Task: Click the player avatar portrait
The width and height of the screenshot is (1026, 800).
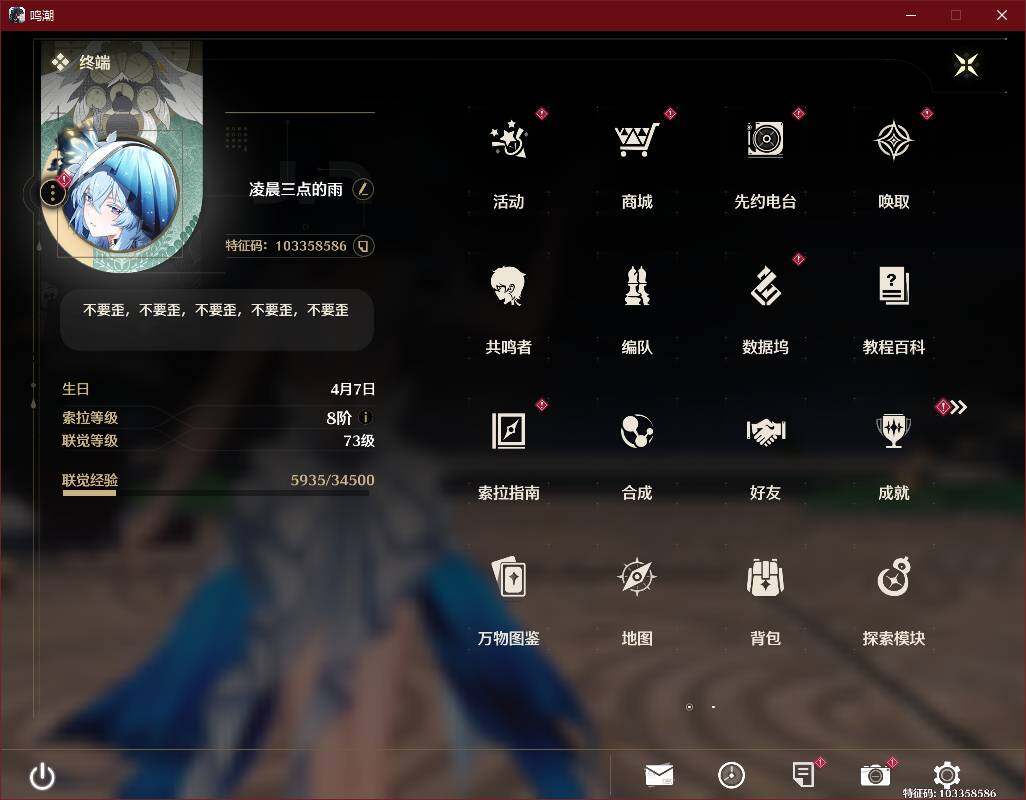Action: pyautogui.click(x=122, y=194)
